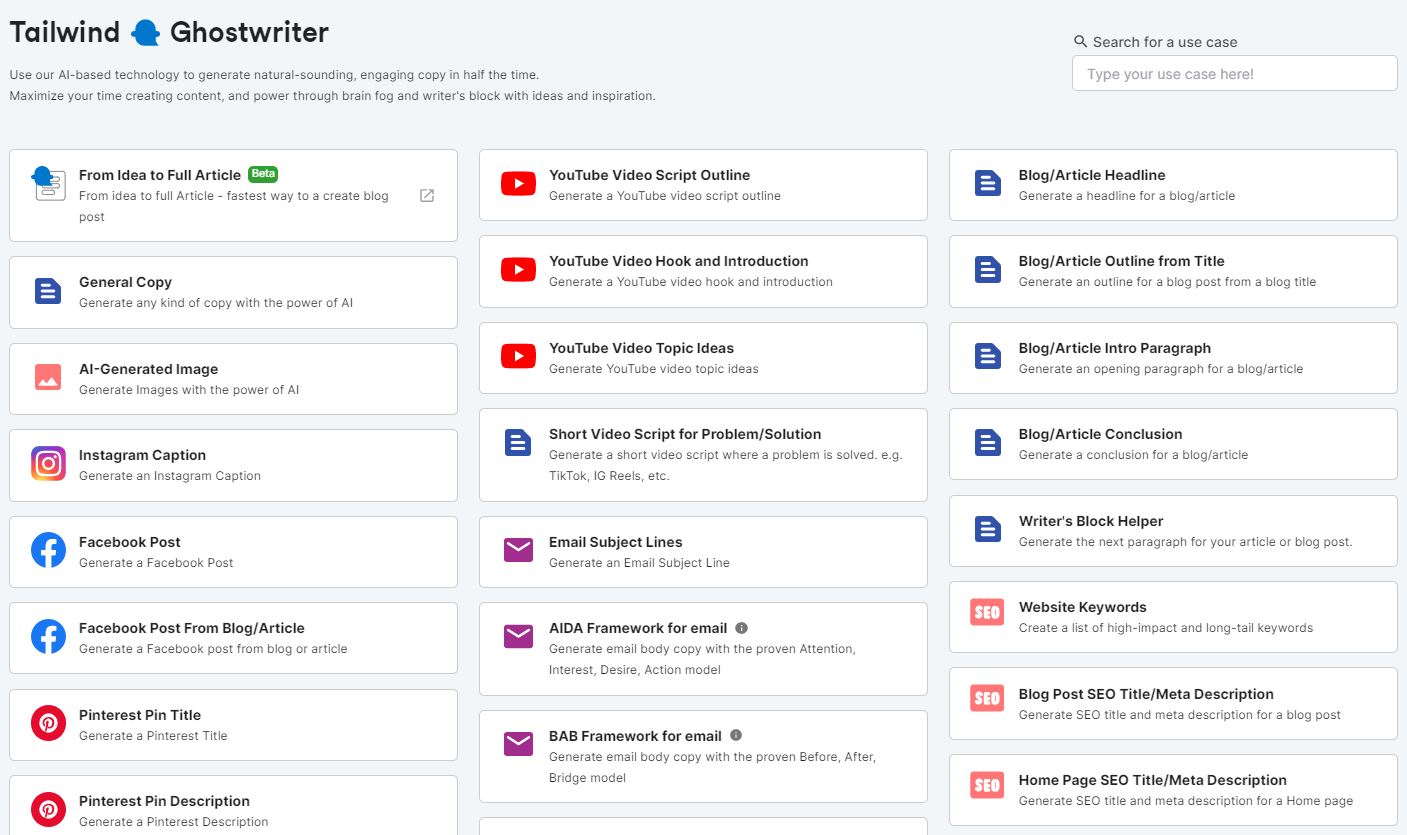Select the Pinterest Pin Title heading
The height and width of the screenshot is (835, 1407).
140,715
